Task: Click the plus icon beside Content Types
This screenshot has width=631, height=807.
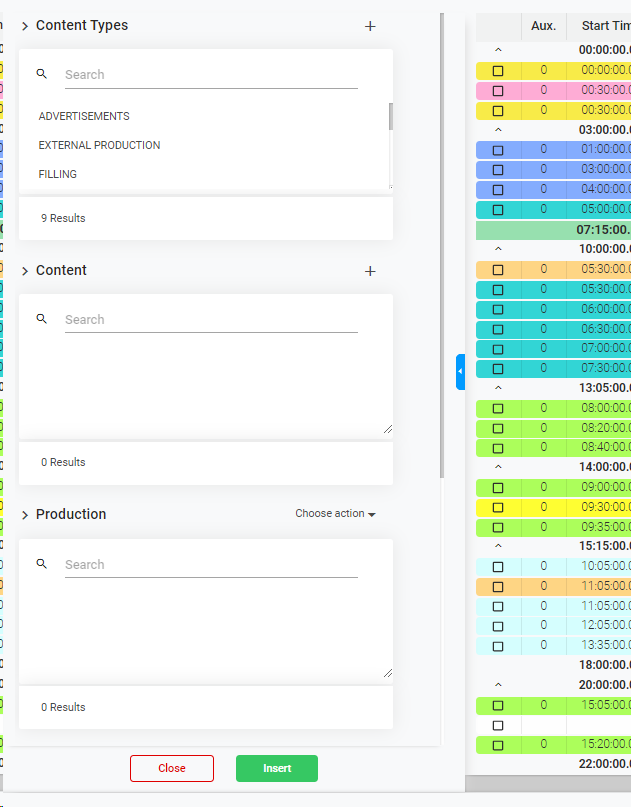Action: [x=370, y=26]
